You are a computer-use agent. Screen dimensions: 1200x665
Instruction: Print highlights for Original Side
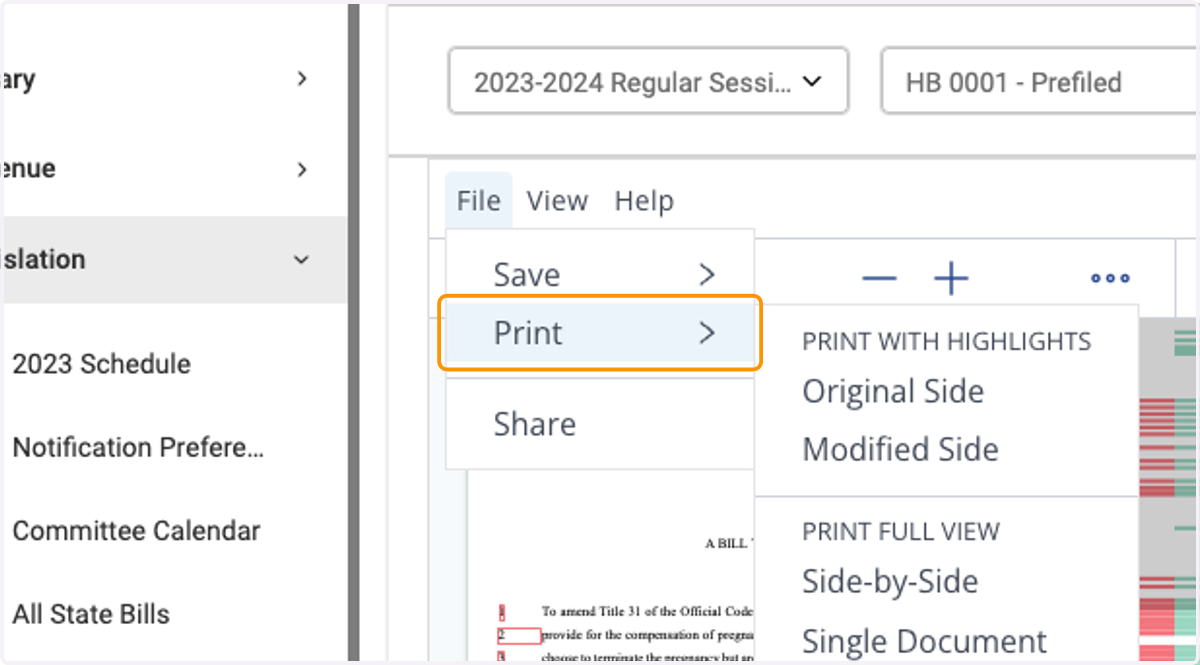tap(893, 391)
